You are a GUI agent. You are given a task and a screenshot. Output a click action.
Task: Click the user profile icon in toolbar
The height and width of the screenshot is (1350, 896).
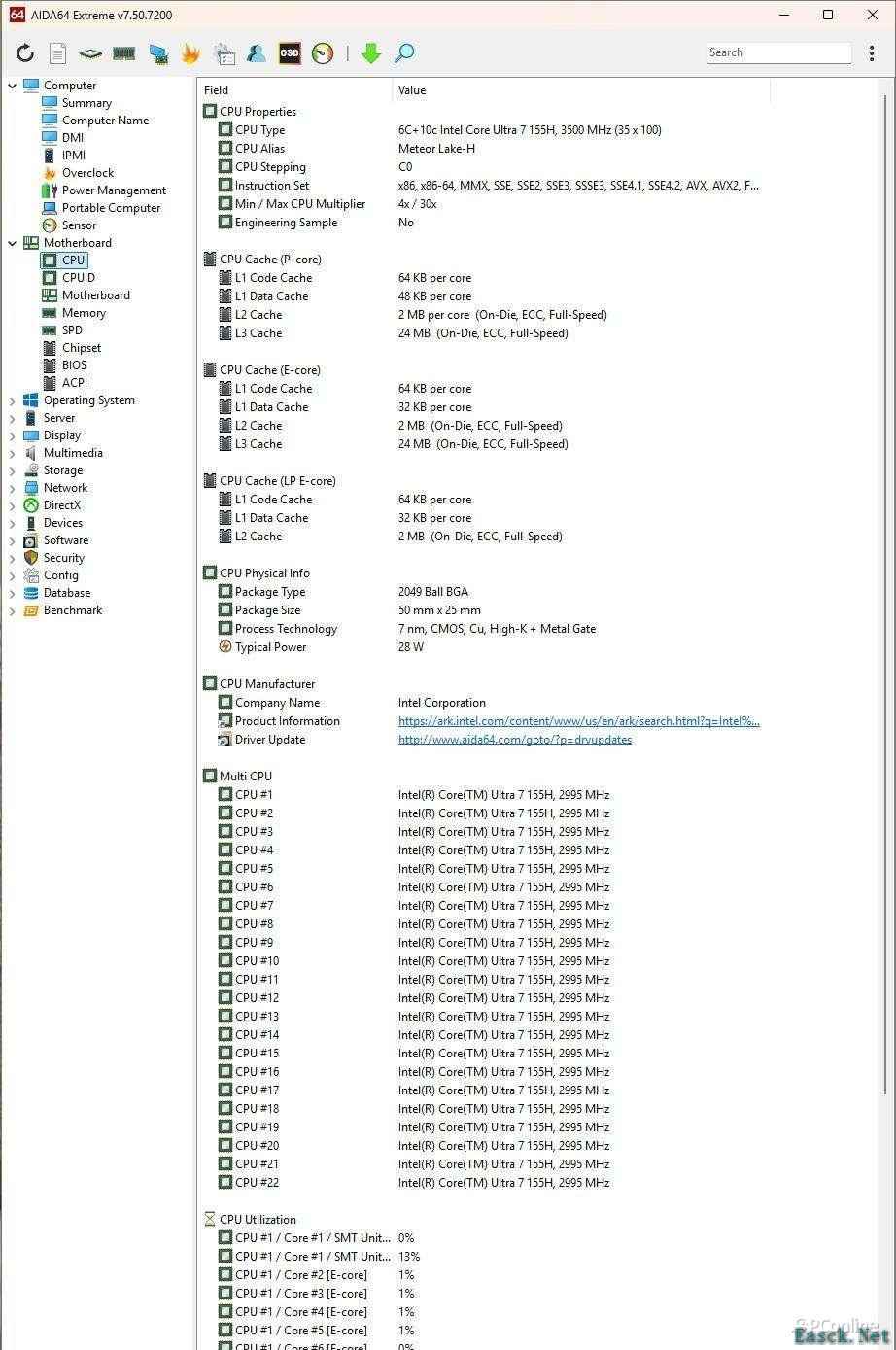(257, 53)
